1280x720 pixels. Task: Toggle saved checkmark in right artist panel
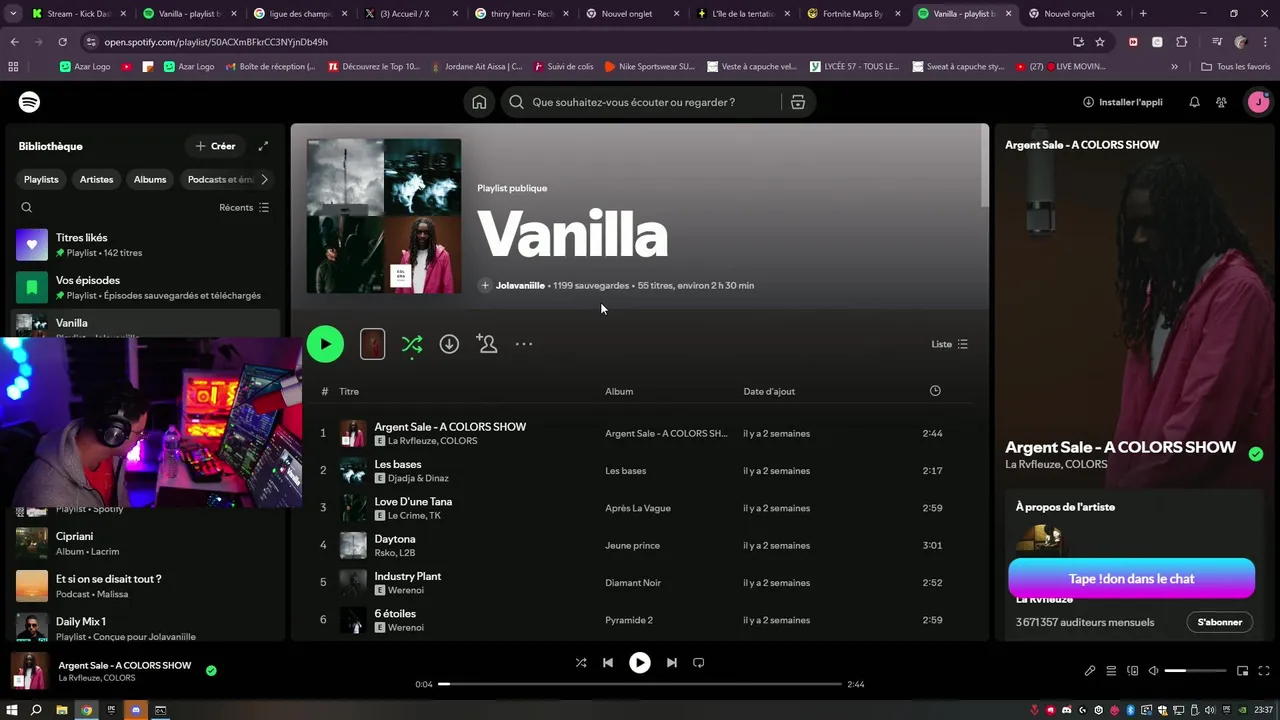pyautogui.click(x=1256, y=454)
